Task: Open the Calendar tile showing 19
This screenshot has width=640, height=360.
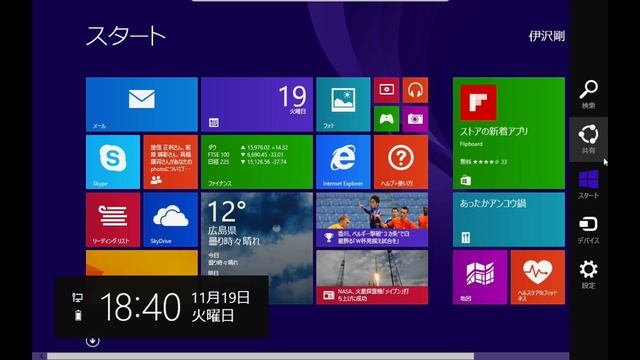Action: coord(257,104)
